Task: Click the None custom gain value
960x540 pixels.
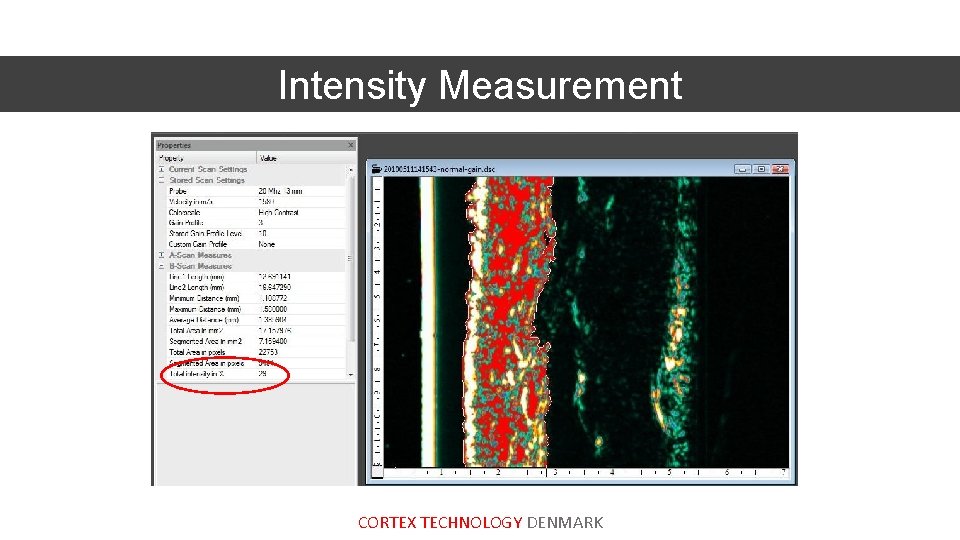Action: pos(266,244)
